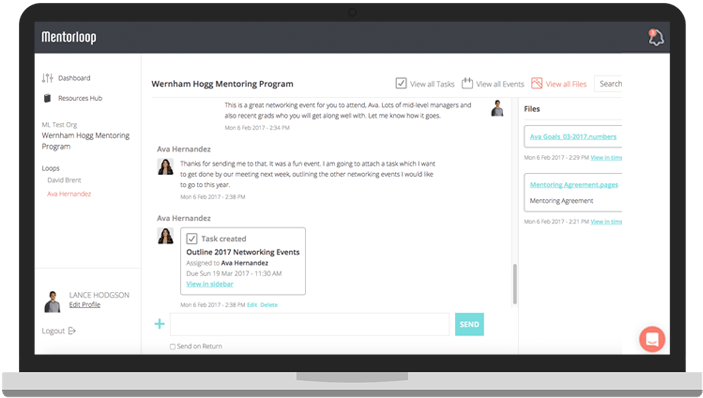Click View in timeline for Ava Goals file
703x398 pixels.
(x=606, y=158)
